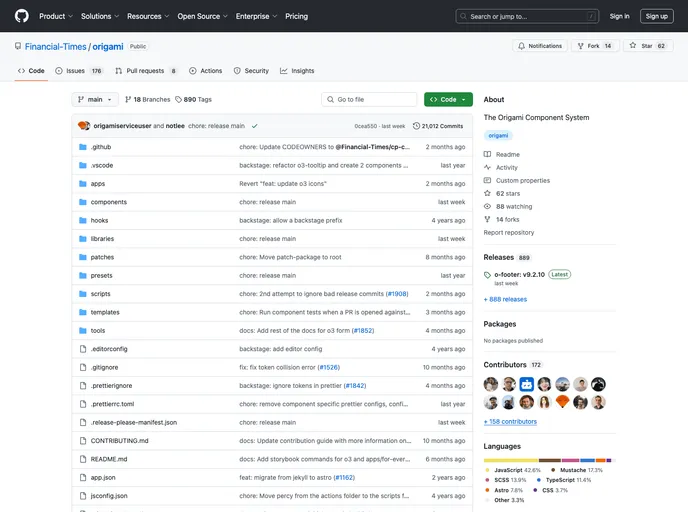Viewport: 688px width, 512px height.
Task: Open the apps folder
Action: point(98,184)
